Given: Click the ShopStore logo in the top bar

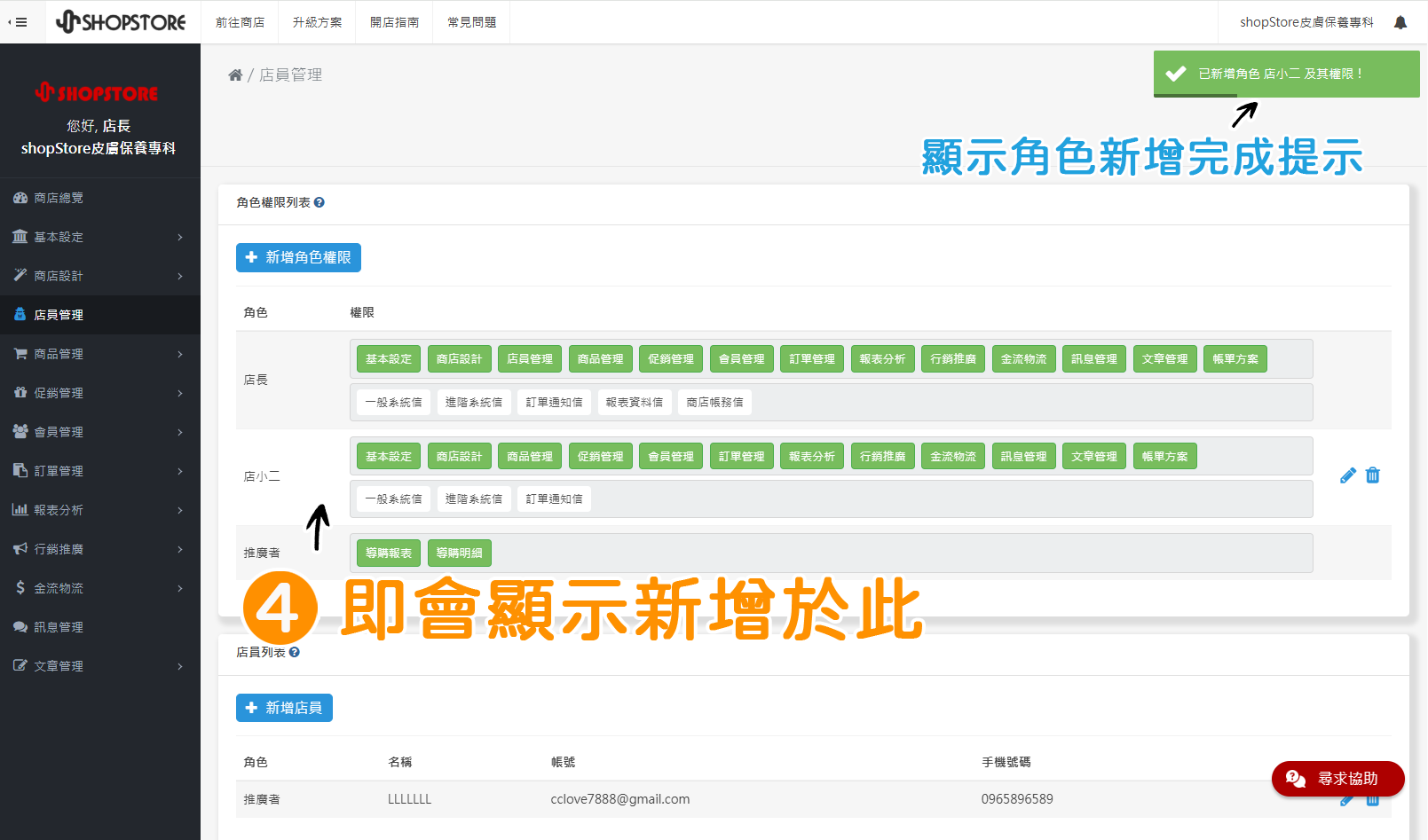Looking at the screenshot, I should [x=121, y=22].
